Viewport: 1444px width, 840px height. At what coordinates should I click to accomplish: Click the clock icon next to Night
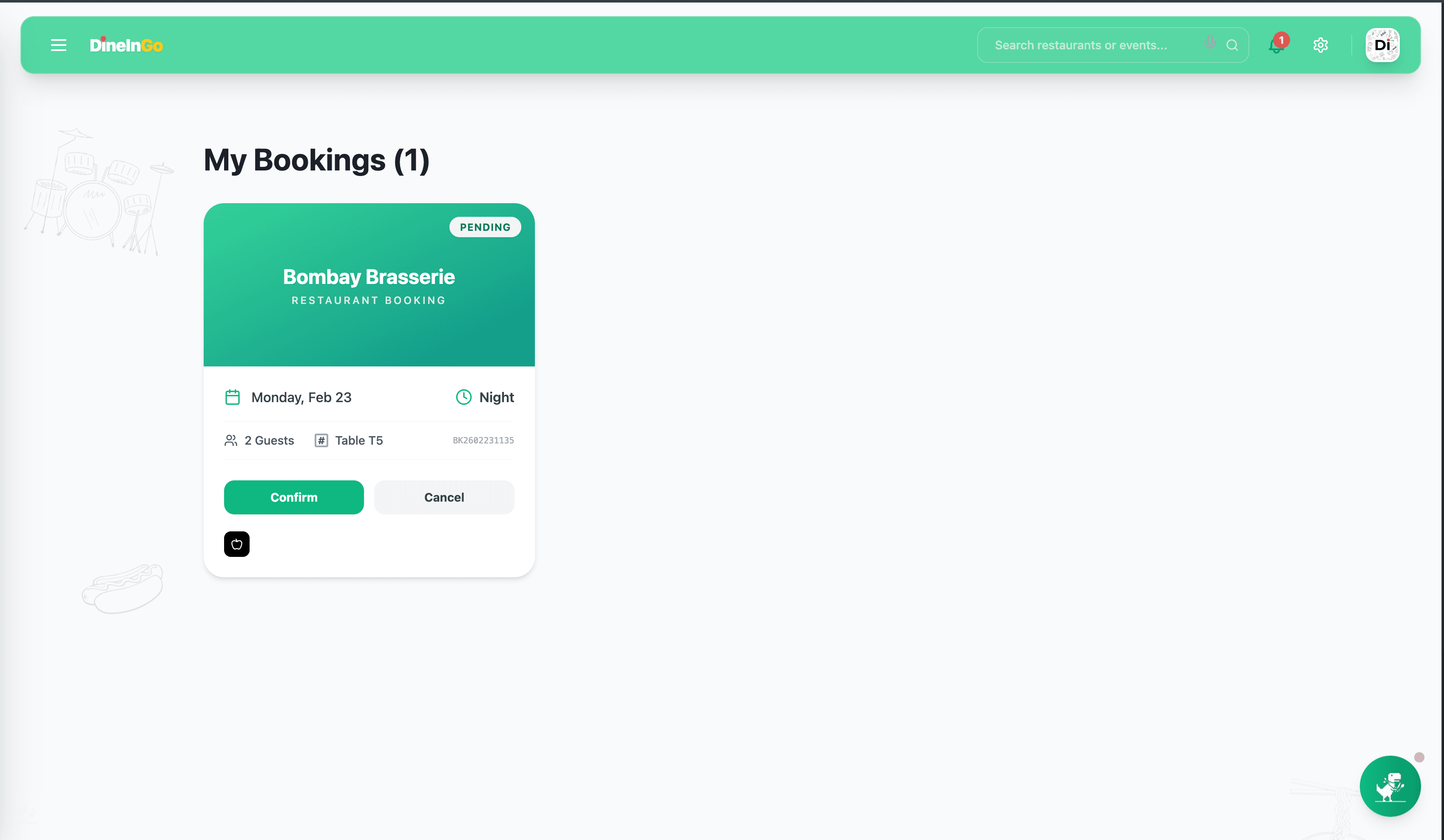(463, 397)
